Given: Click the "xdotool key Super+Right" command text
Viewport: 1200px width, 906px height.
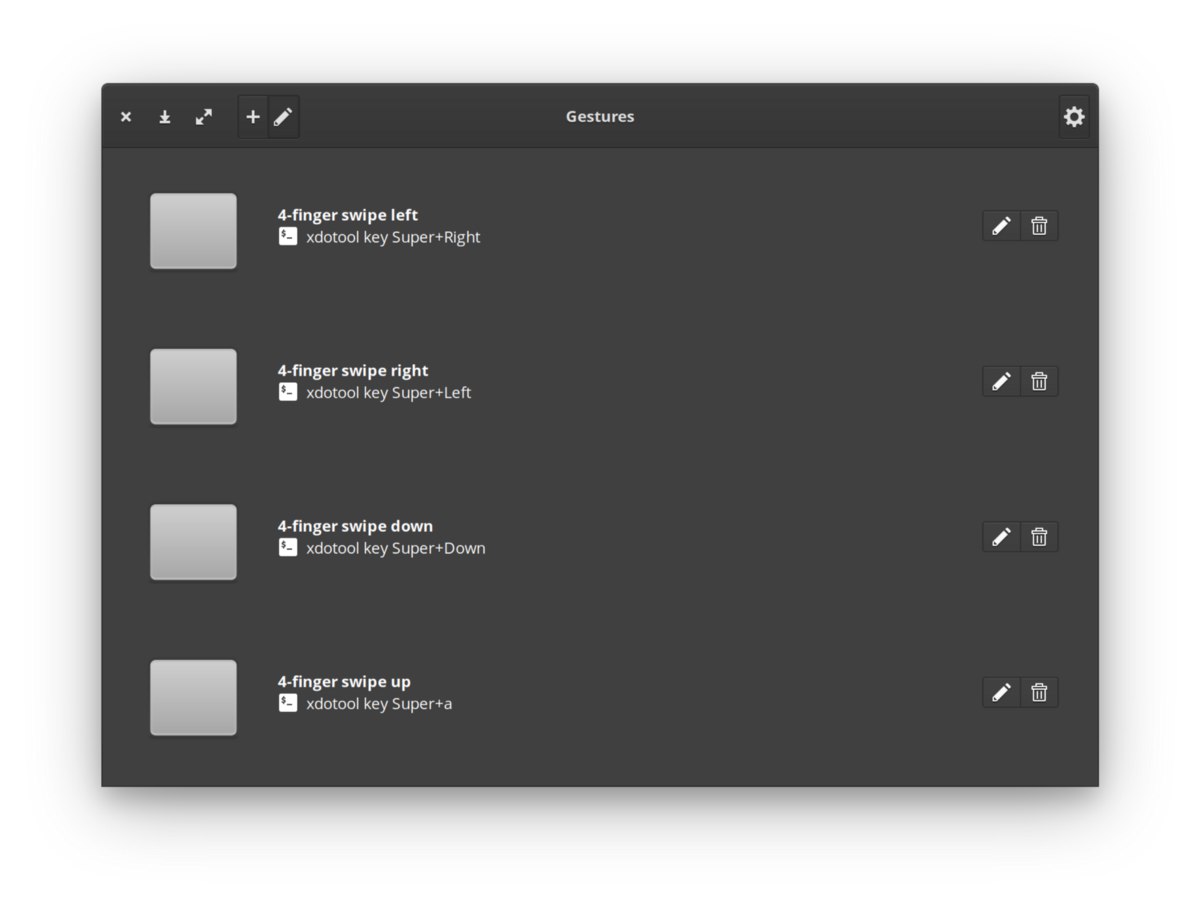Looking at the screenshot, I should tap(393, 237).
